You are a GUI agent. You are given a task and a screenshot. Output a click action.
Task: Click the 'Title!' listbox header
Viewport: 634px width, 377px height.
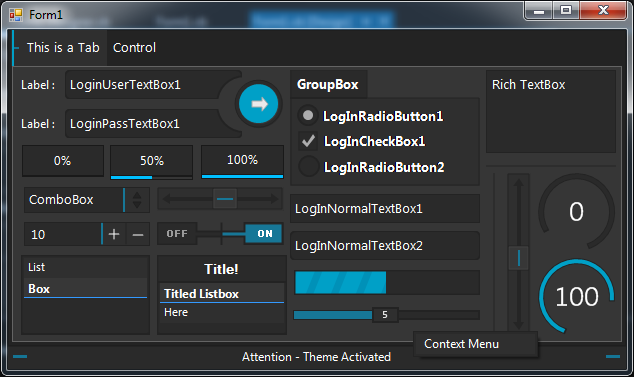222,269
